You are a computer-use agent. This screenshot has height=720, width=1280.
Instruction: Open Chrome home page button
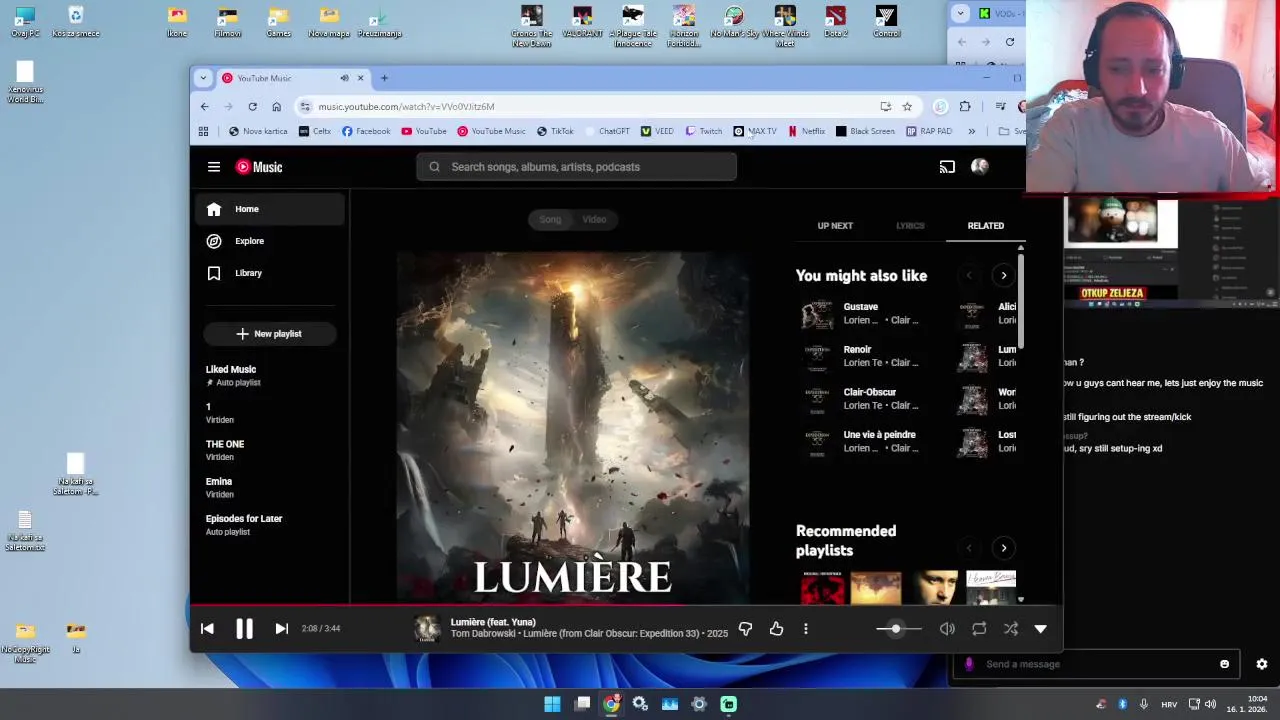coord(276,106)
